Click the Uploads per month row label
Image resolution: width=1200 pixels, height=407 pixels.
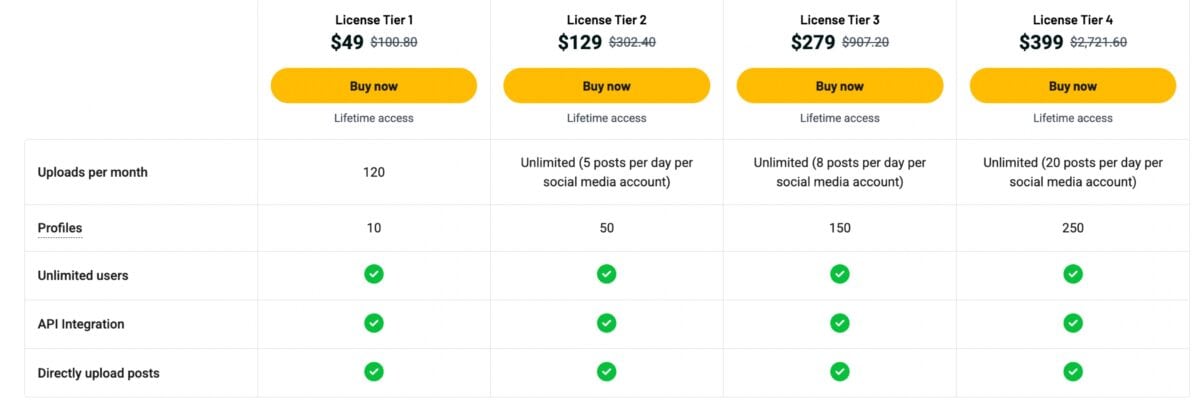click(x=92, y=172)
